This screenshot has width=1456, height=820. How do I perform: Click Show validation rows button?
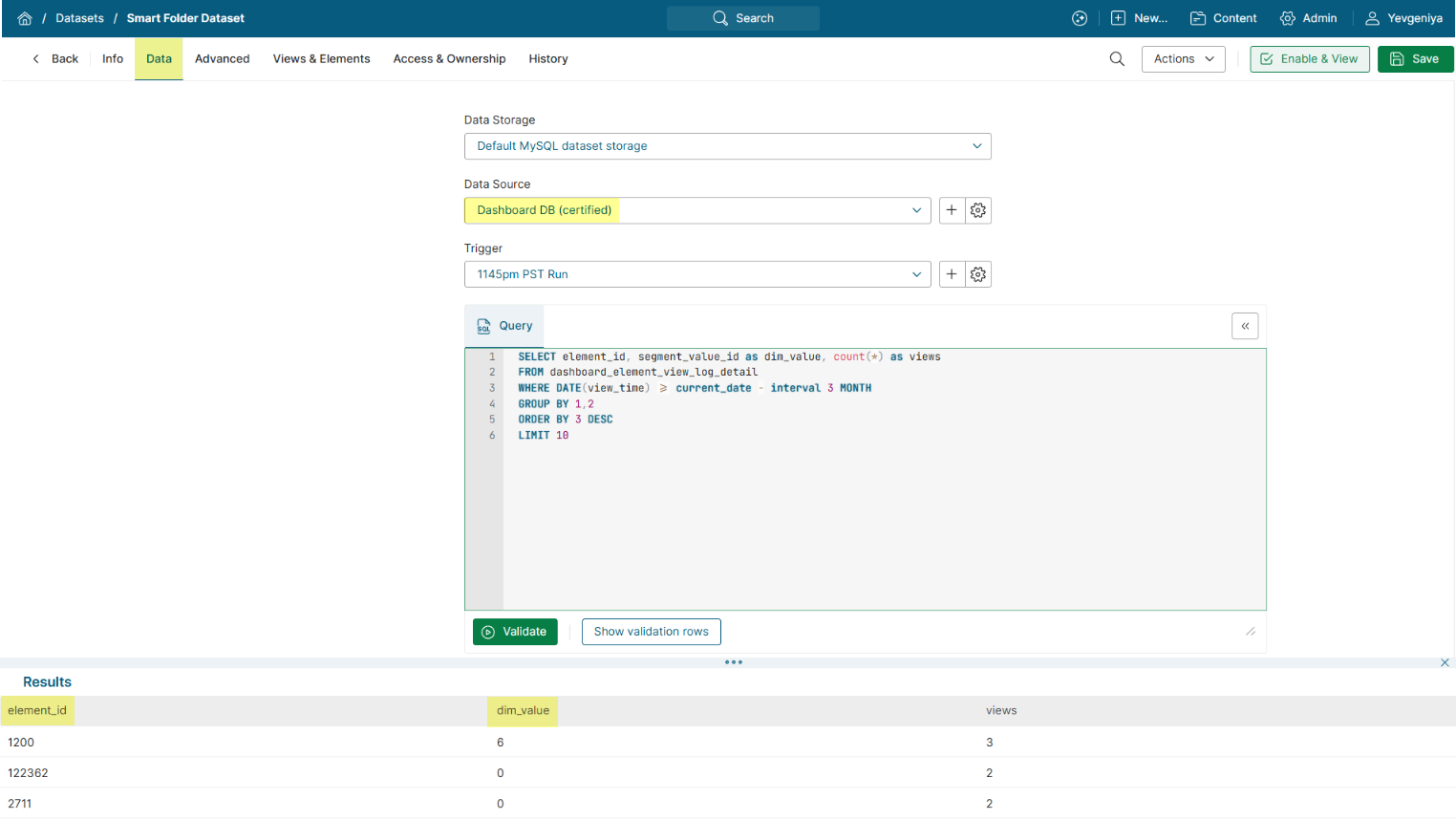(x=651, y=632)
